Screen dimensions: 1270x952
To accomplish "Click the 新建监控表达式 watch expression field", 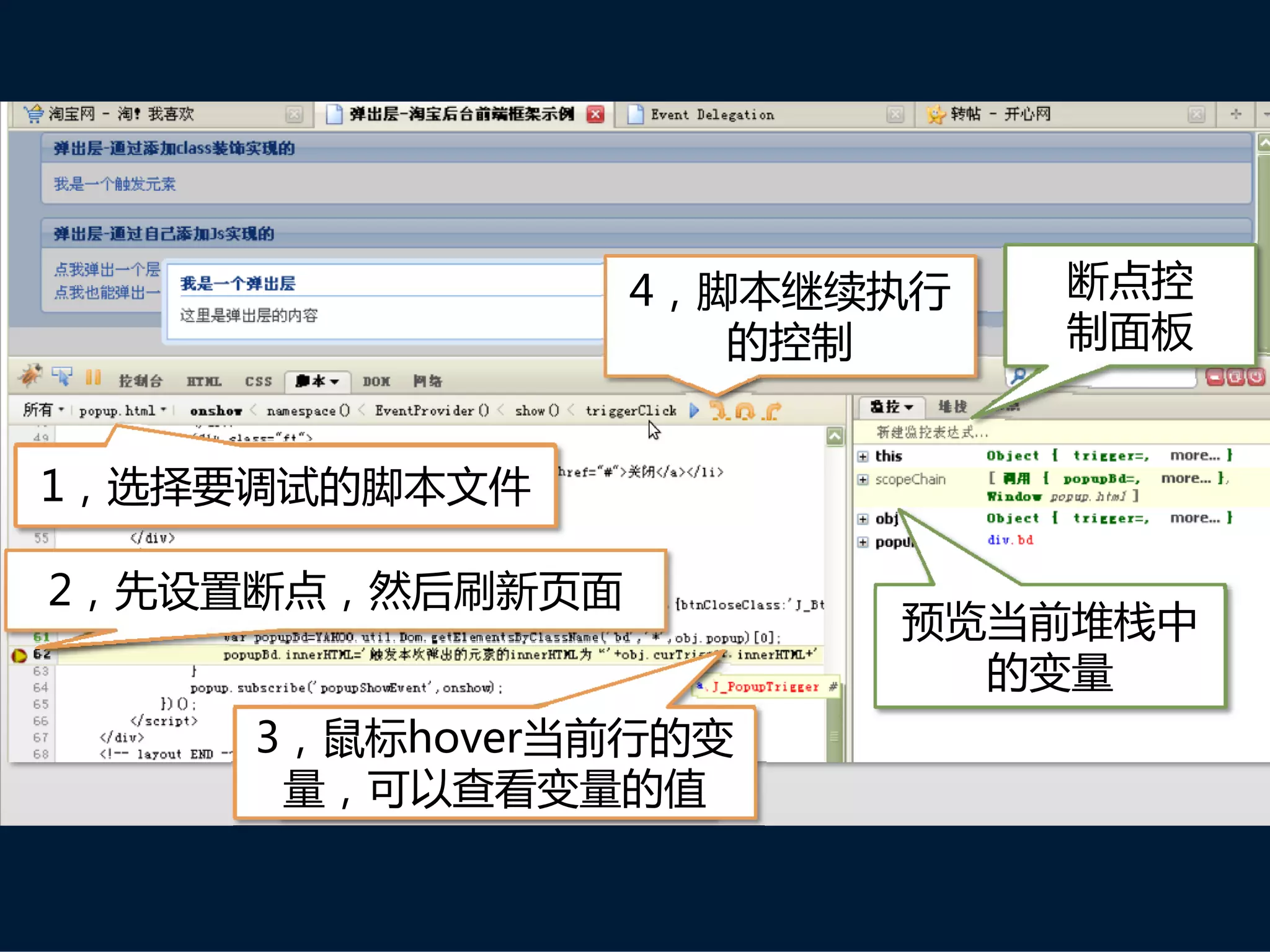I will pos(1060,432).
